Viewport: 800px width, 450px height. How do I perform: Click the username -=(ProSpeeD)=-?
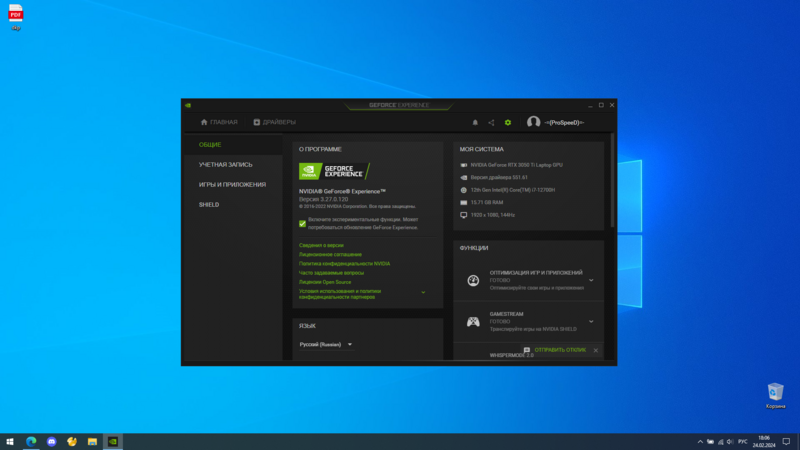[x=564, y=122]
